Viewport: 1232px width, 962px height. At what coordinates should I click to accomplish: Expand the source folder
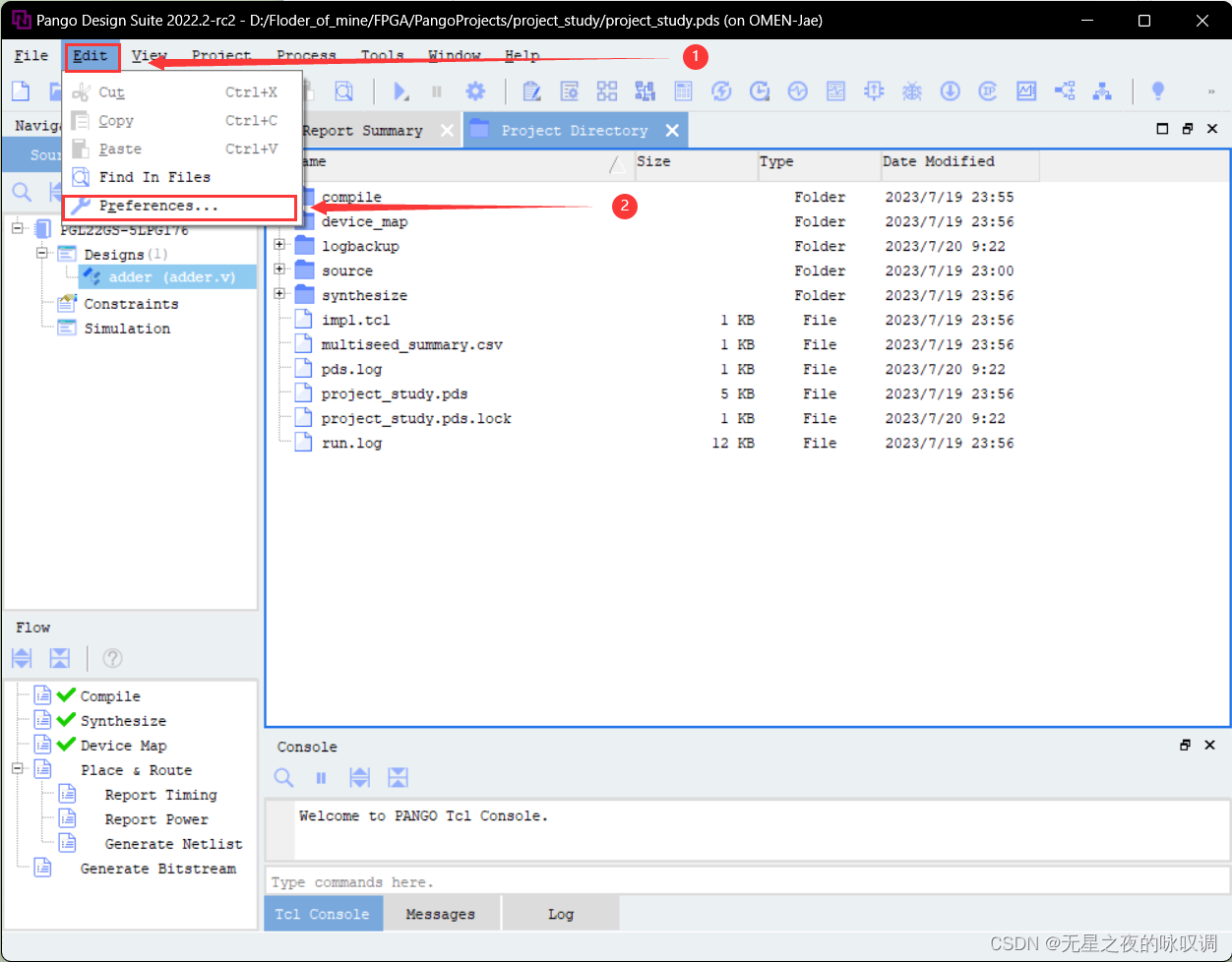tap(279, 269)
